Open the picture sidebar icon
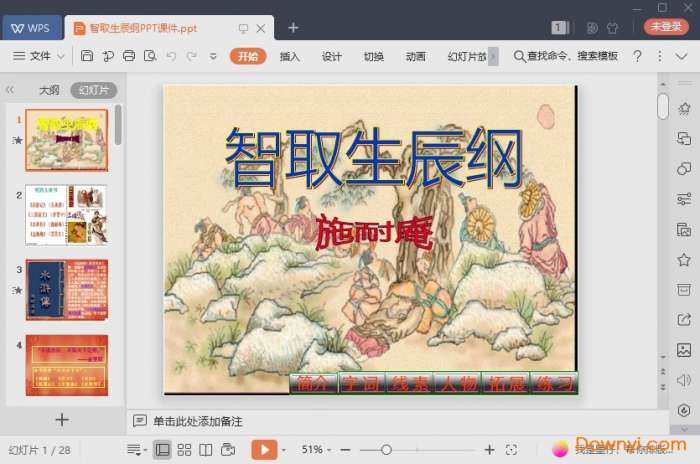 coord(684,350)
